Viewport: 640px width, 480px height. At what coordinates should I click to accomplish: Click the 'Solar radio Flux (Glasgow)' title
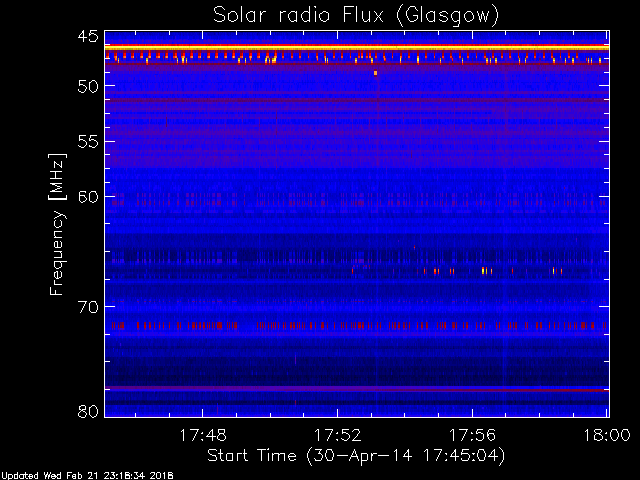click(356, 16)
